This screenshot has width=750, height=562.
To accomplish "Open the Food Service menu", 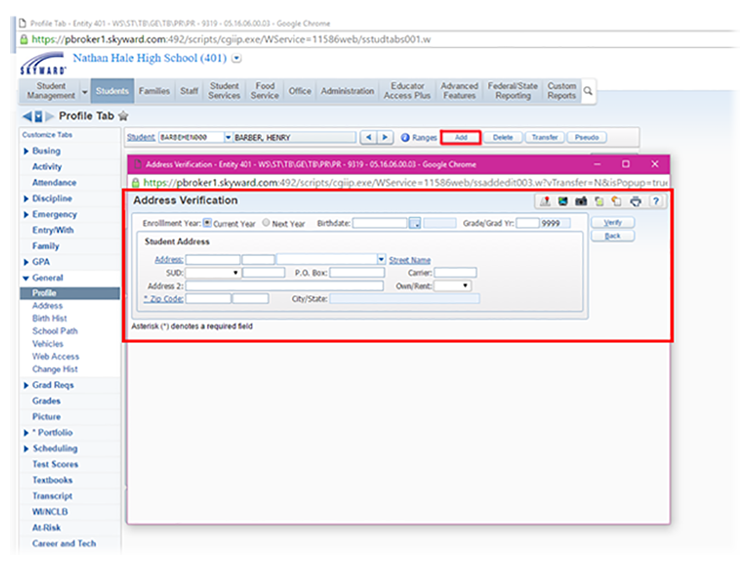I will pos(264,91).
